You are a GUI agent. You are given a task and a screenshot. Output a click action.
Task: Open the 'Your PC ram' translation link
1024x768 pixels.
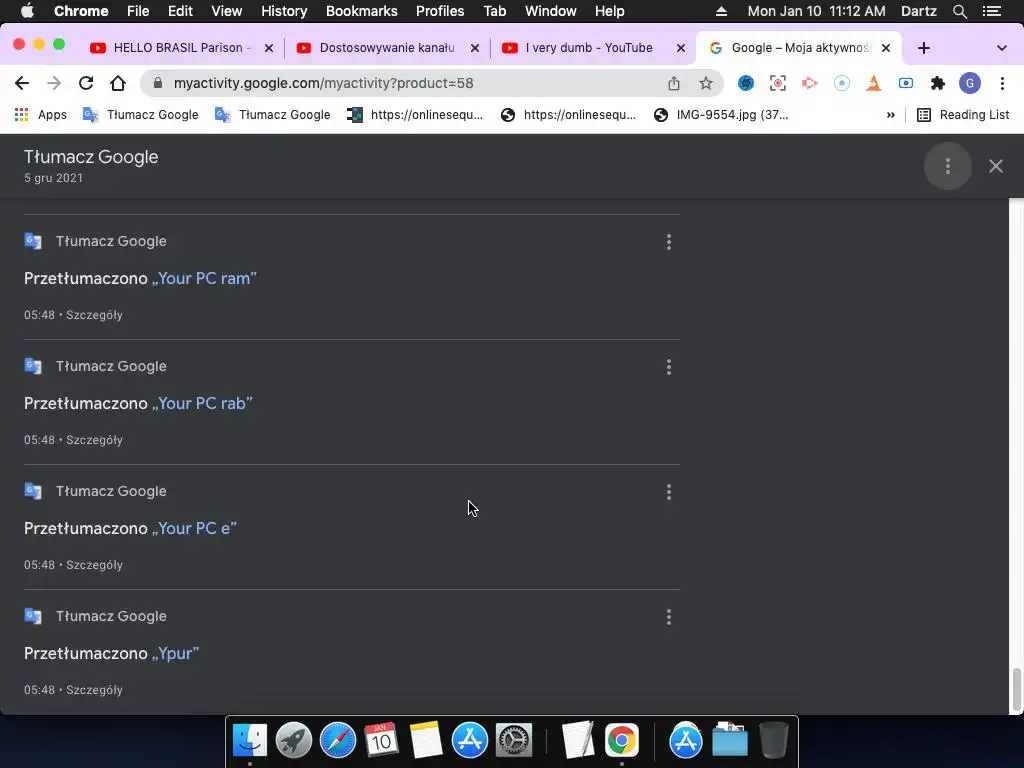coord(204,278)
